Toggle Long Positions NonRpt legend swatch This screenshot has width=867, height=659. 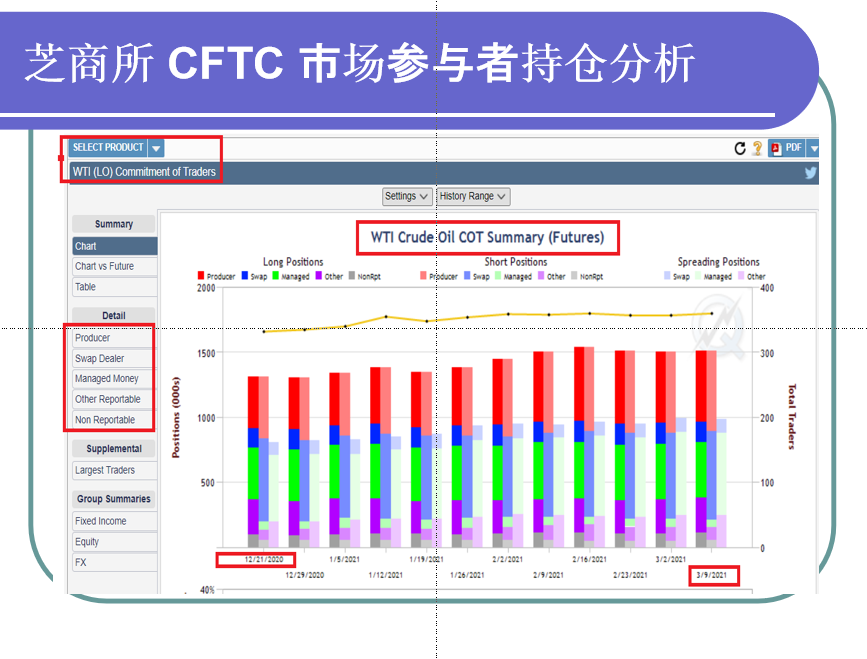352,275
